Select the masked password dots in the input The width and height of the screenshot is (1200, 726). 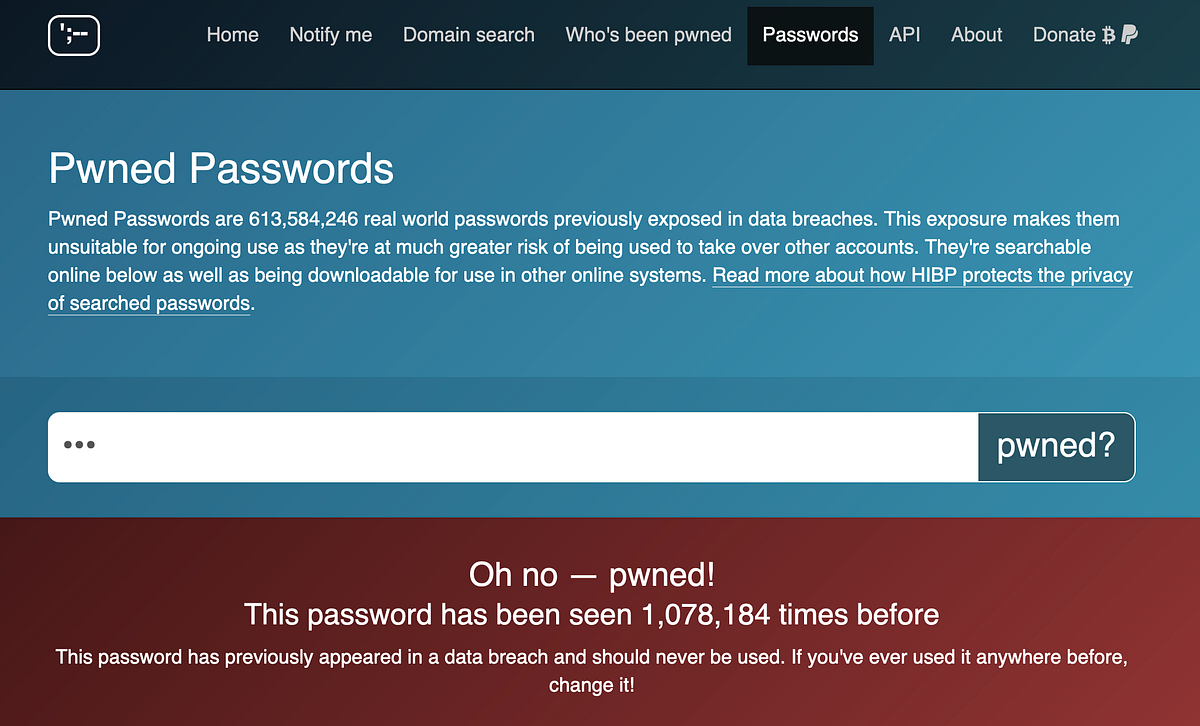pyautogui.click(x=79, y=447)
